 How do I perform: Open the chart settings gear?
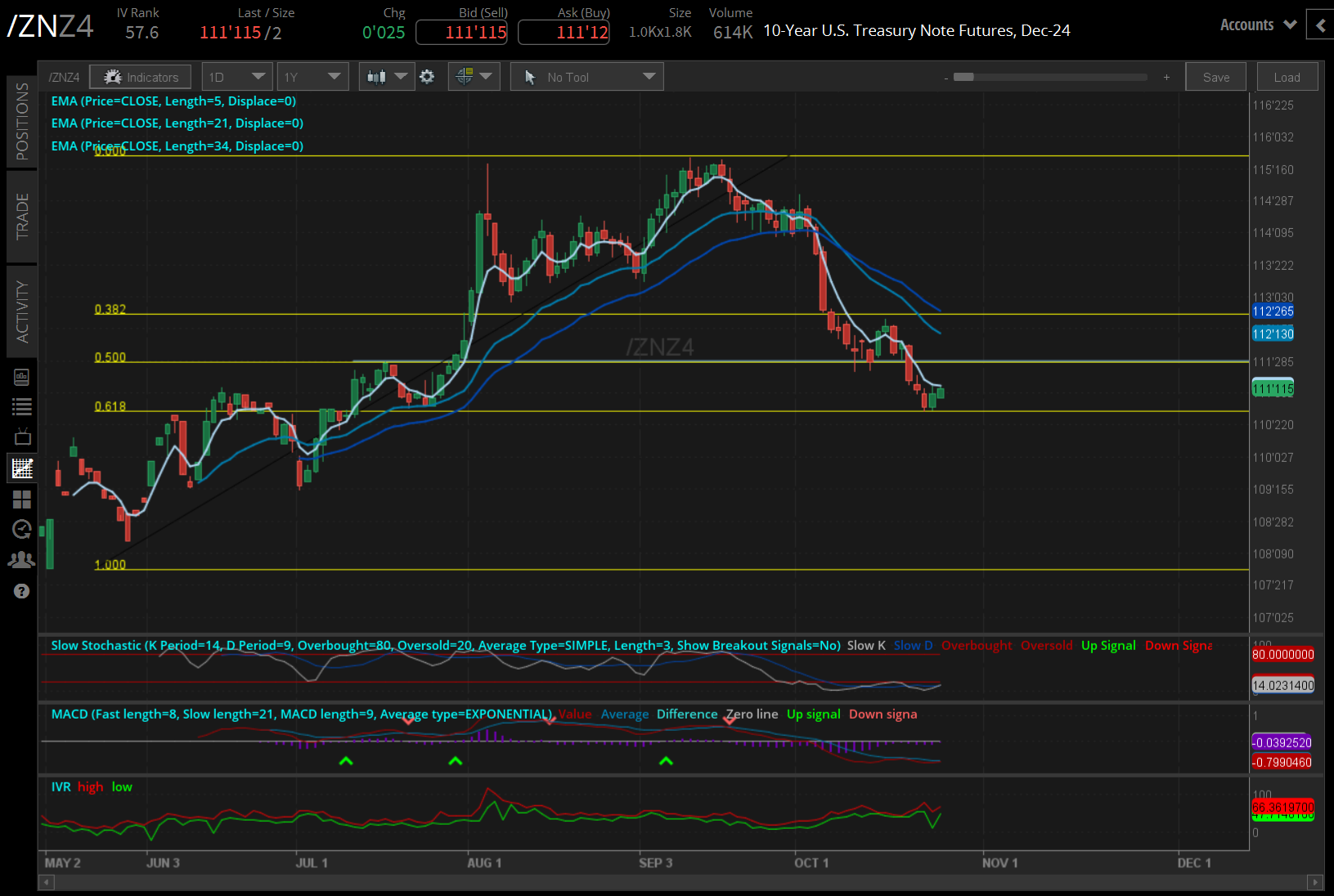click(x=427, y=77)
